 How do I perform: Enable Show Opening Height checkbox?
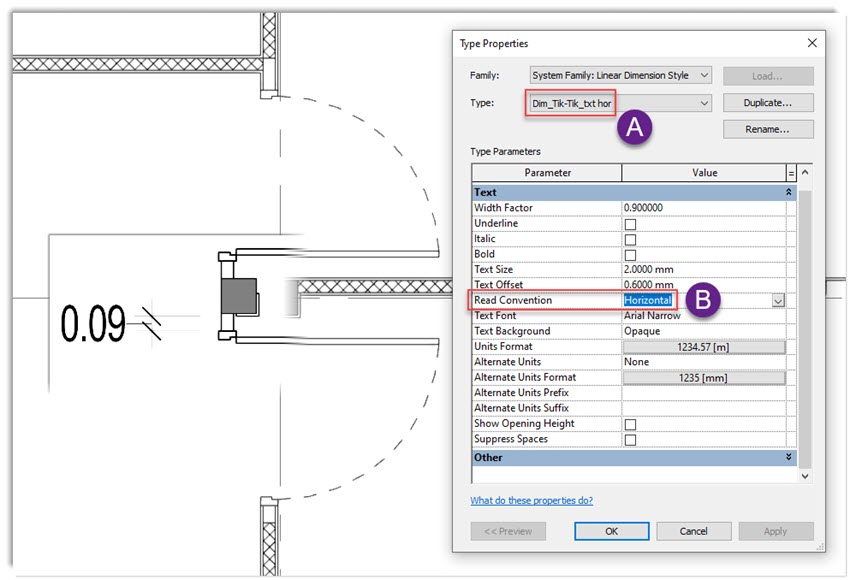pos(630,424)
